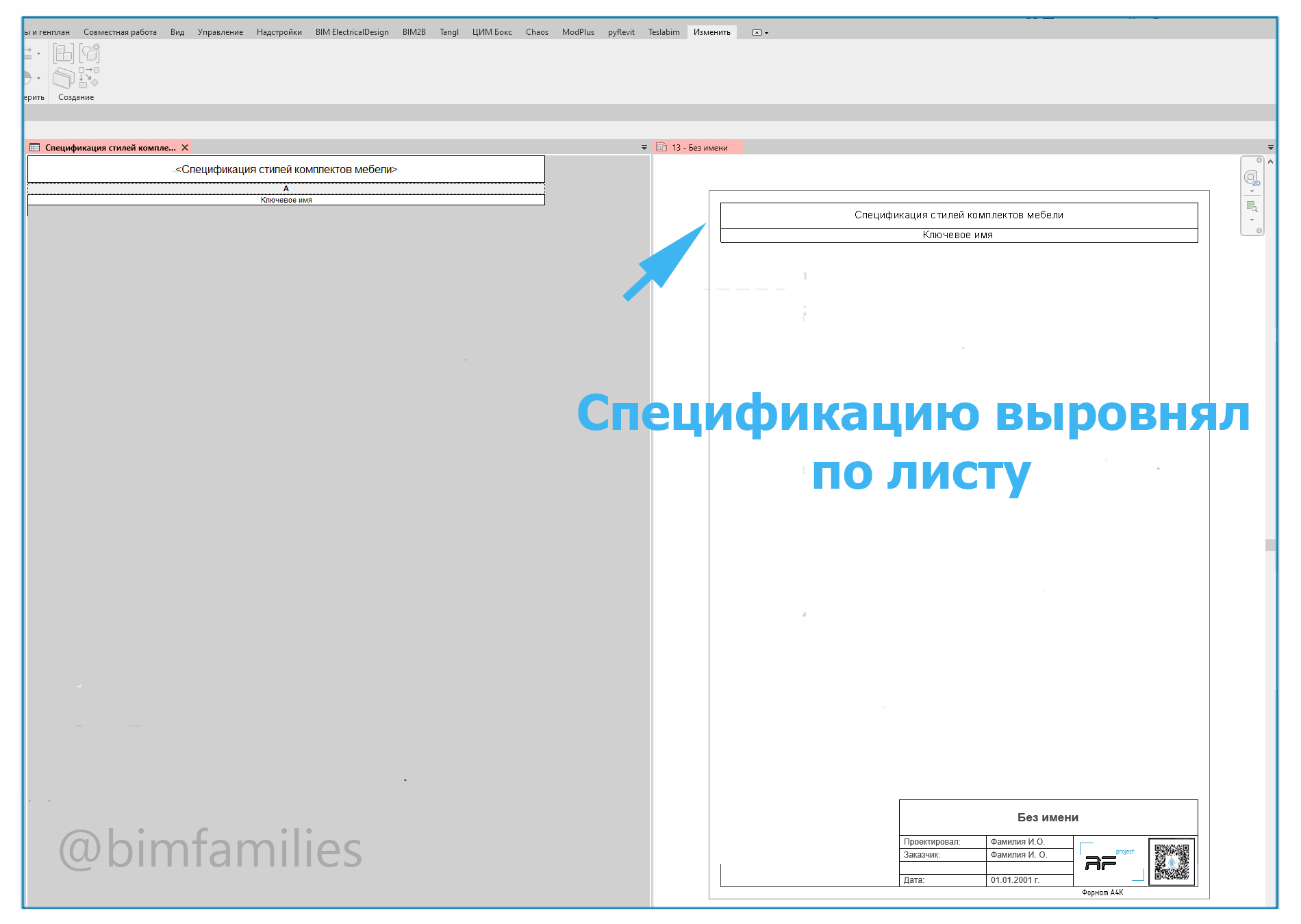1301x924 pixels.
Task: Open the 2D steering wheel in navigation bar
Action: pyautogui.click(x=1252, y=178)
